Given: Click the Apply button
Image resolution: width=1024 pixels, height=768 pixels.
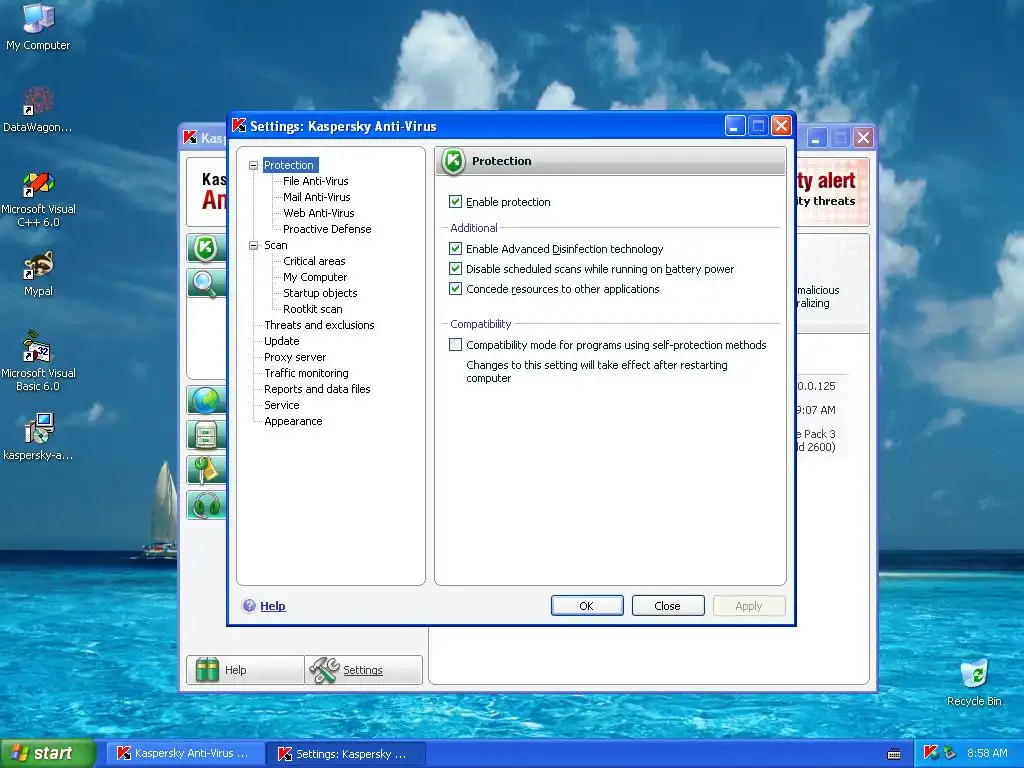Looking at the screenshot, I should [748, 605].
